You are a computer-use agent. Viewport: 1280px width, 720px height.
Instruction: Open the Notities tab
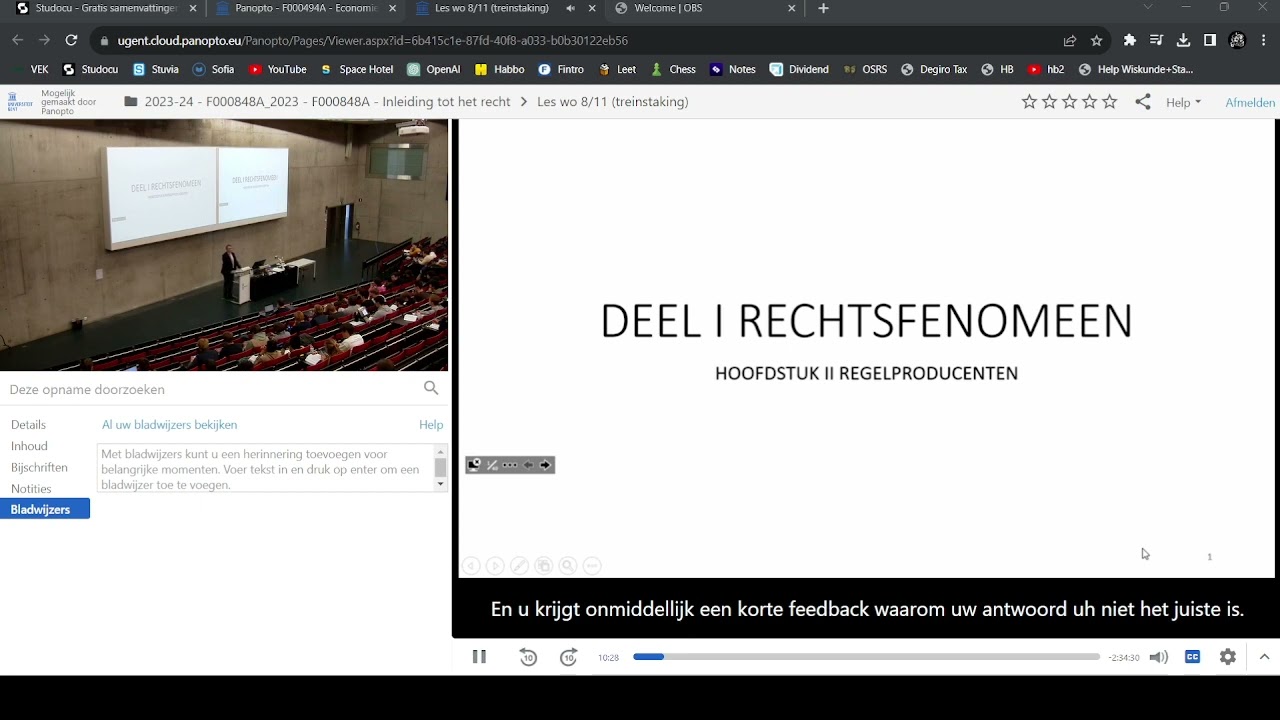tap(31, 489)
